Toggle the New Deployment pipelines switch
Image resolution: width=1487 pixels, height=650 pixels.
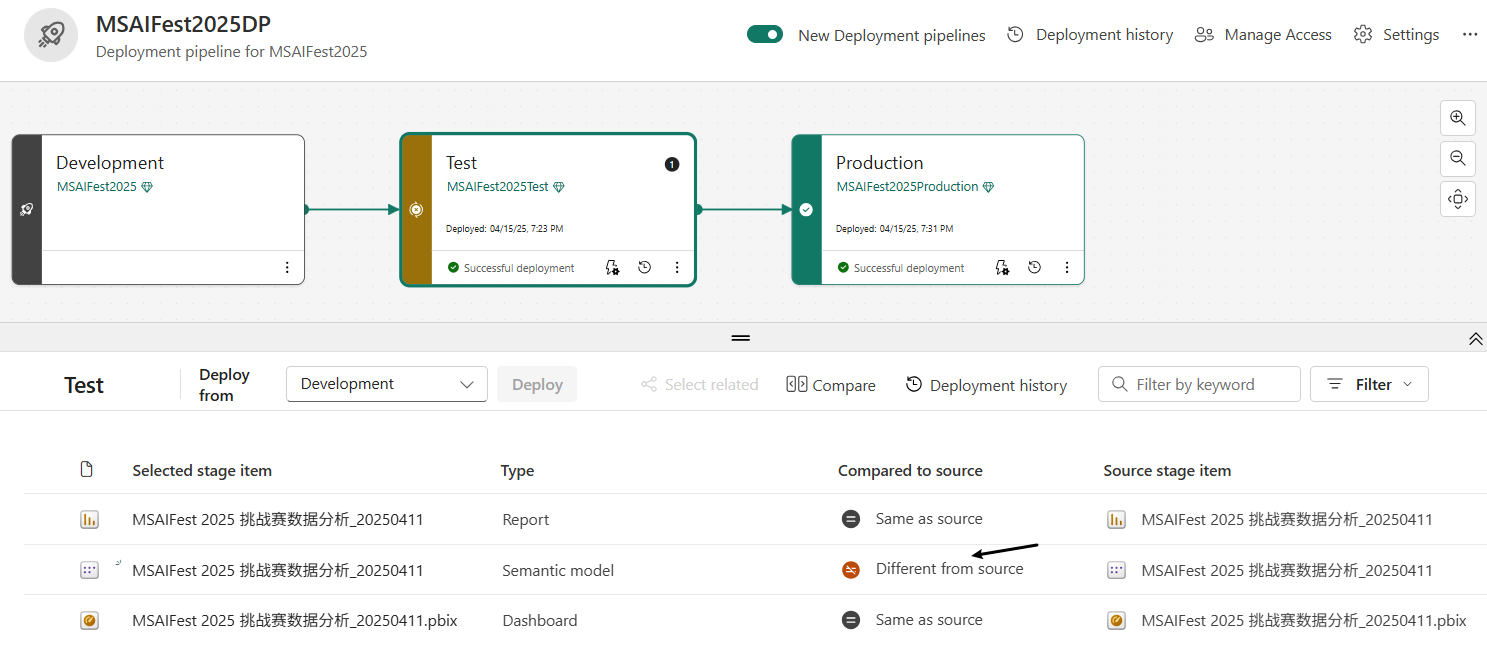765,35
